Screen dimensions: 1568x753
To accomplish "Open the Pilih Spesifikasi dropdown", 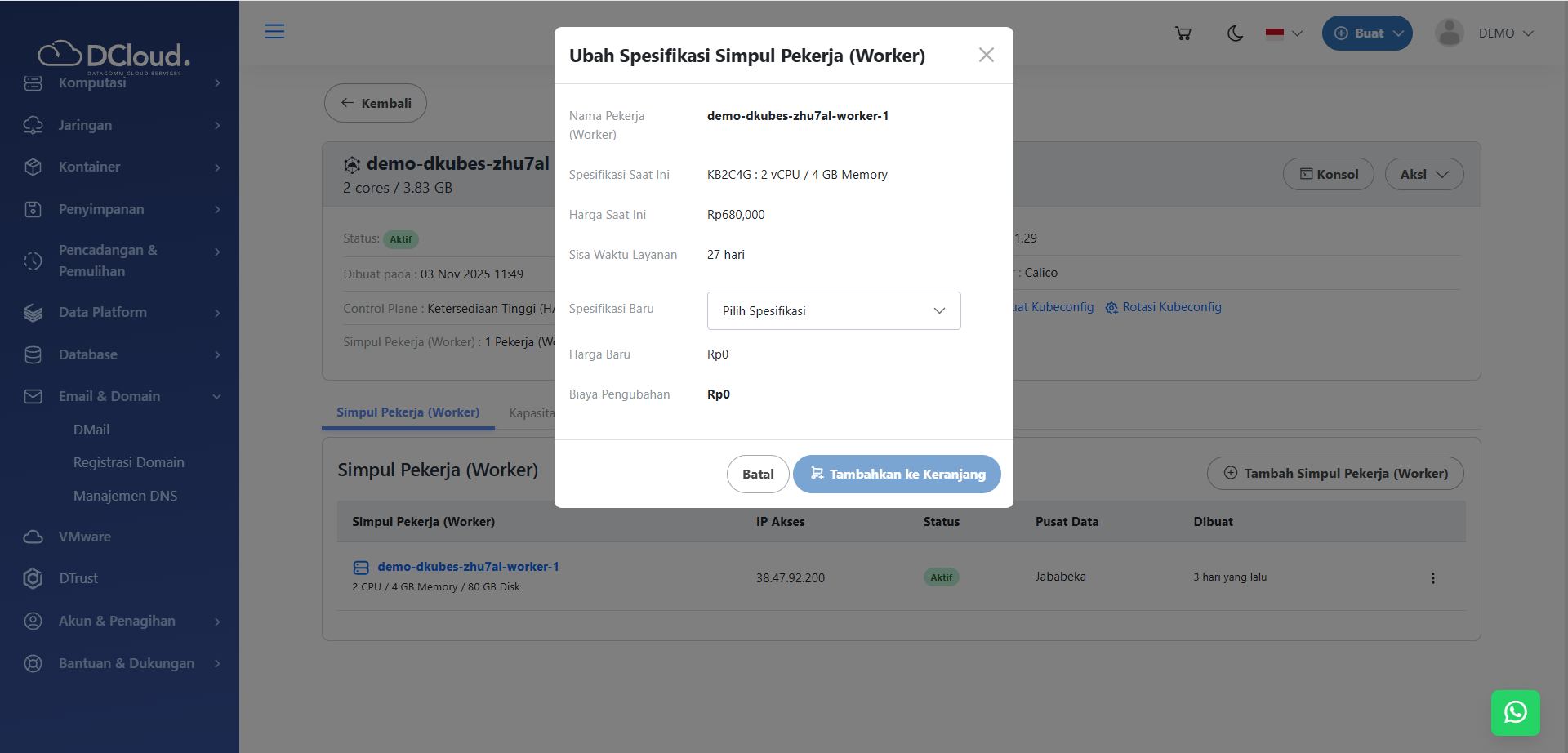I will pyautogui.click(x=833, y=311).
